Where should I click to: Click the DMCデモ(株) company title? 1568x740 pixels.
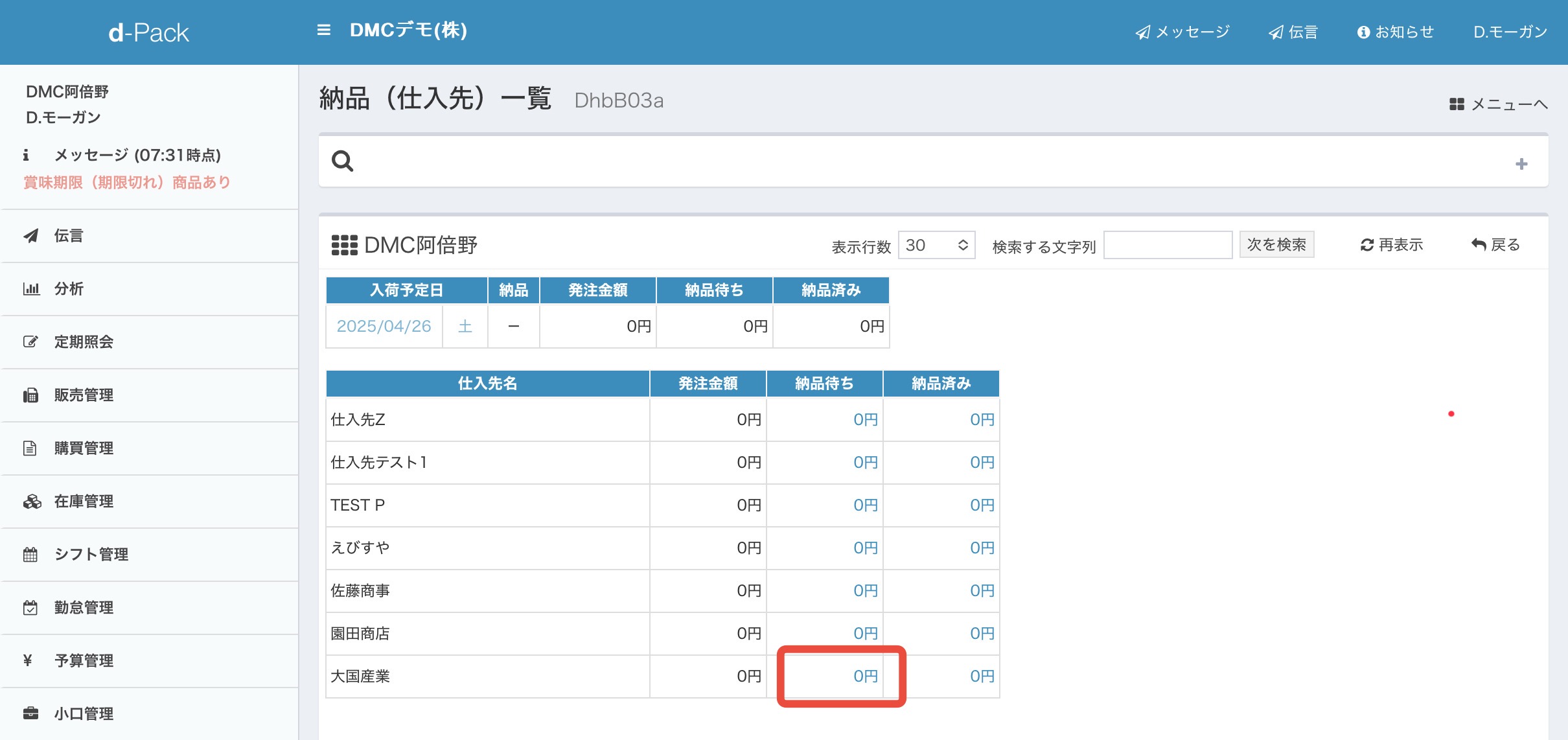(x=408, y=30)
